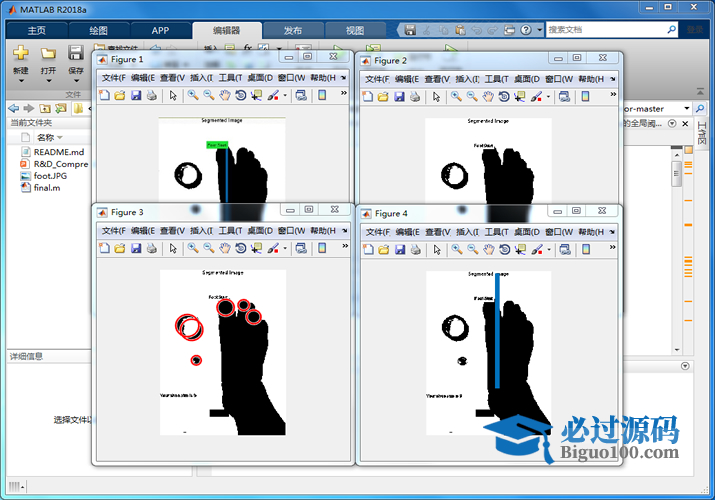Open Figure 1 编辑 menu
Viewport: 715px width, 500px height.
tap(143, 78)
